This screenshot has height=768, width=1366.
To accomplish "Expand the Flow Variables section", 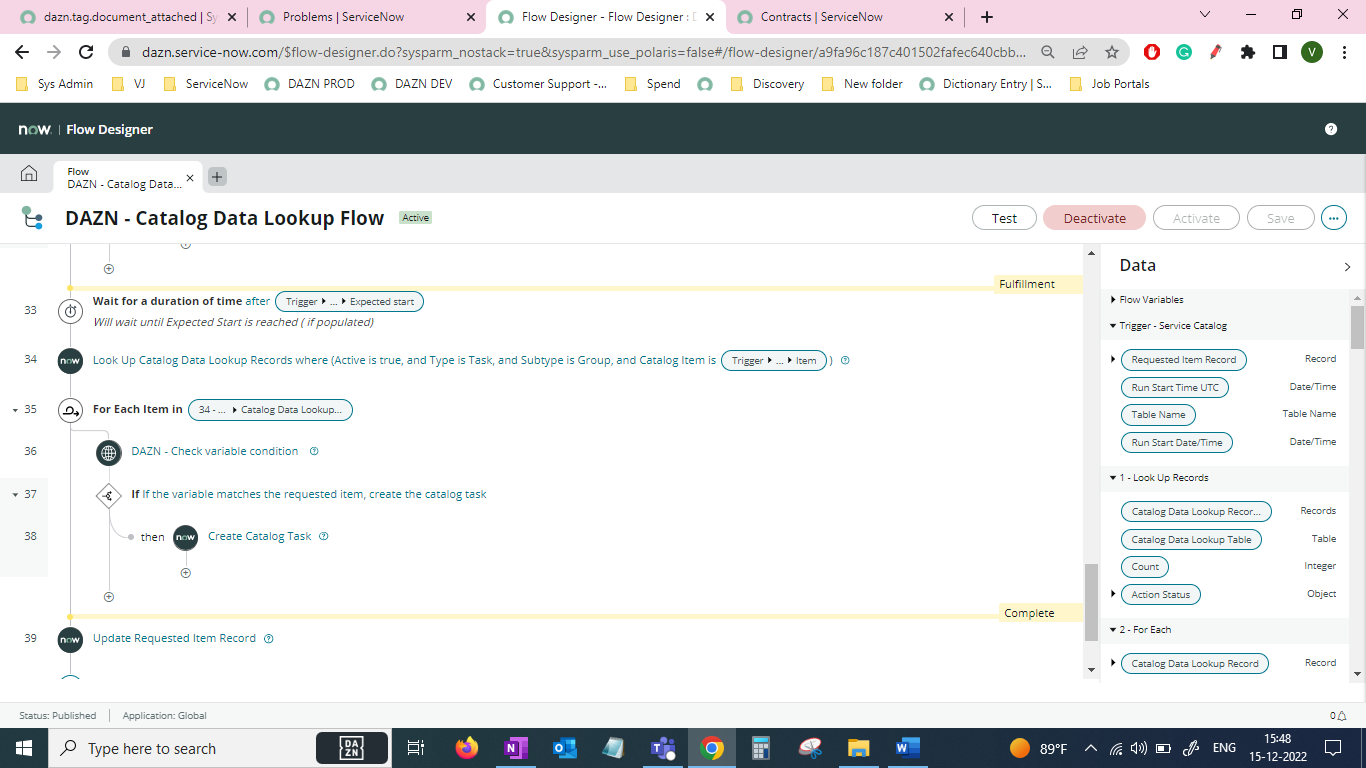I will (1113, 300).
